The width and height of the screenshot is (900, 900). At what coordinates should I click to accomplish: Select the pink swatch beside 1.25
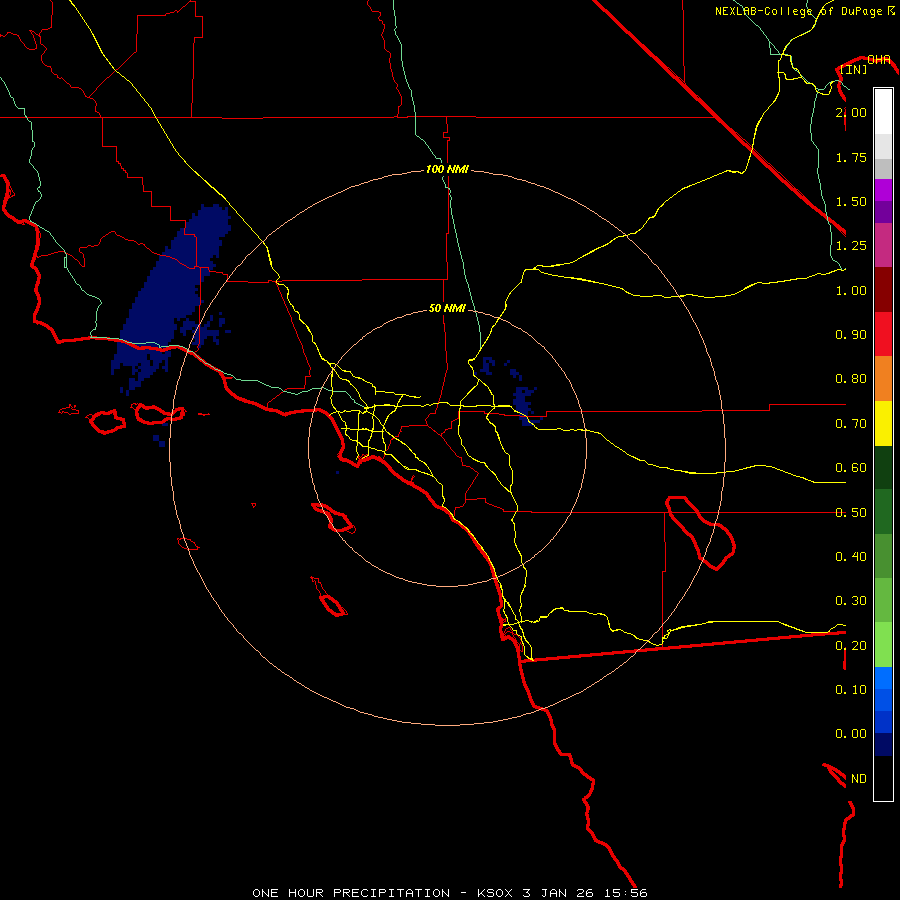883,245
